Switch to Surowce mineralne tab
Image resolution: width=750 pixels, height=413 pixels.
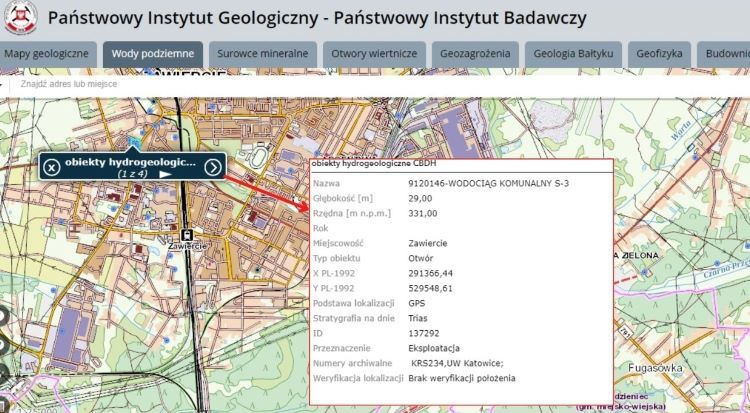coord(263,54)
